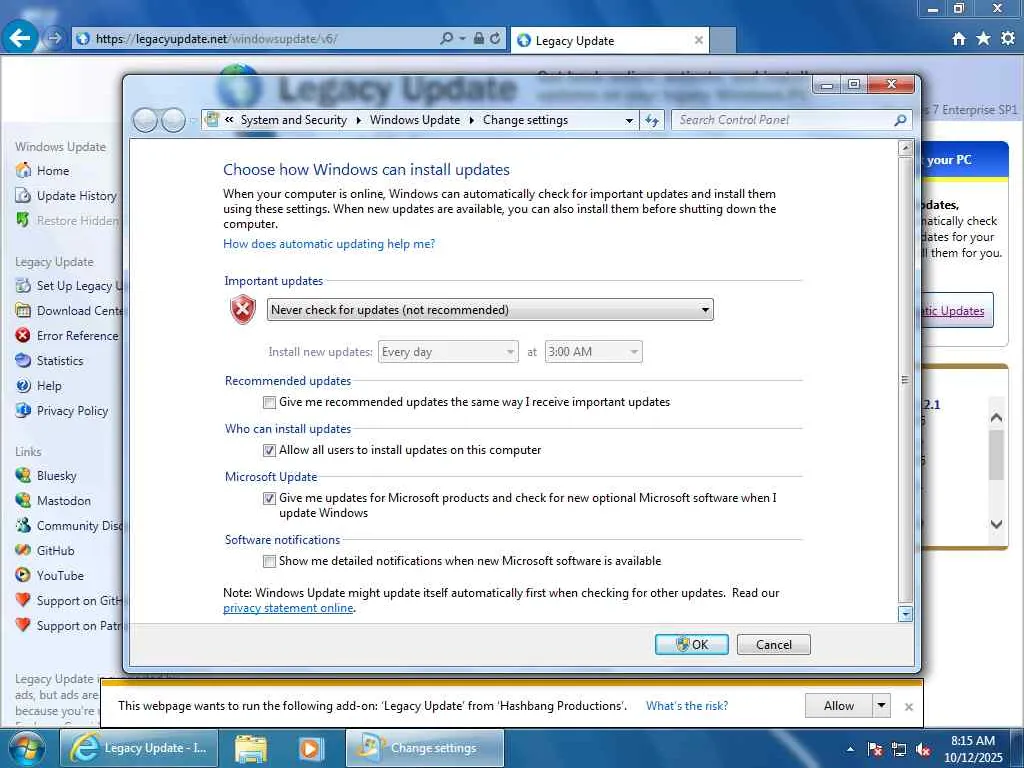The width and height of the screenshot is (1024, 768).
Task: Click the Privacy Policy shield icon
Action: [23, 410]
